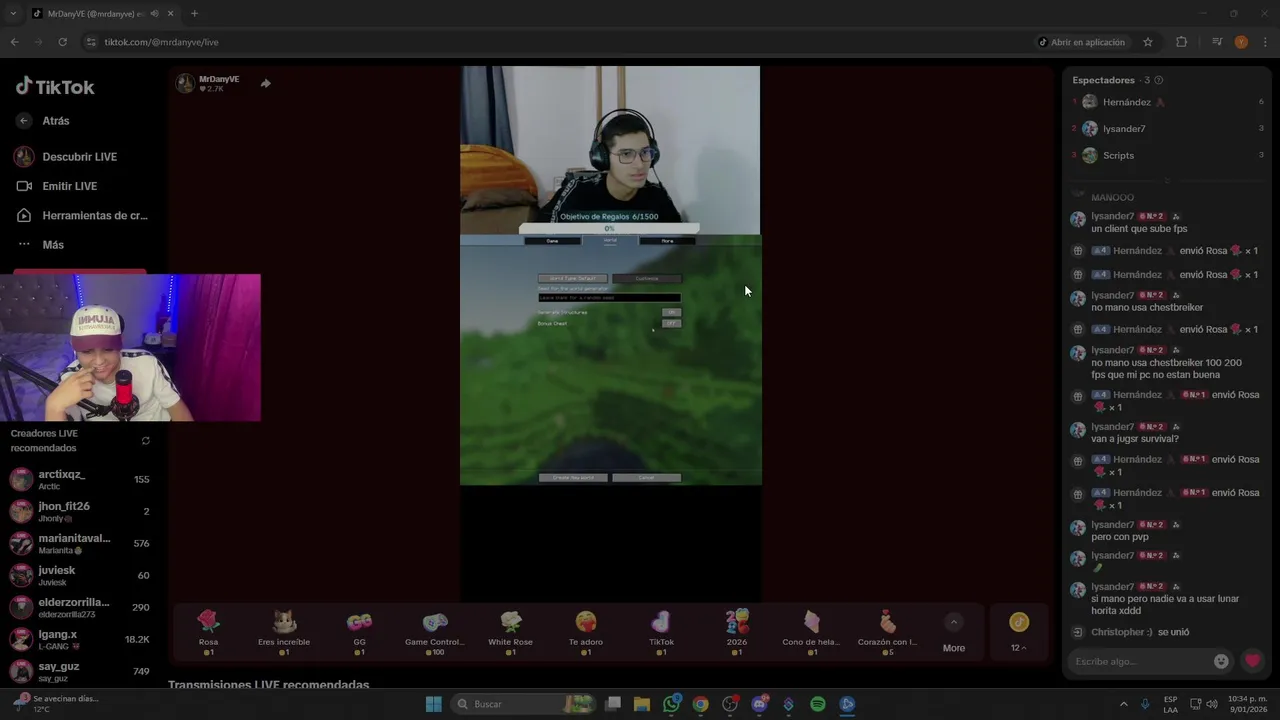Click the address bar URL tiktok.com/@mrdanyve/live
This screenshot has width=1280, height=720.
point(161,42)
